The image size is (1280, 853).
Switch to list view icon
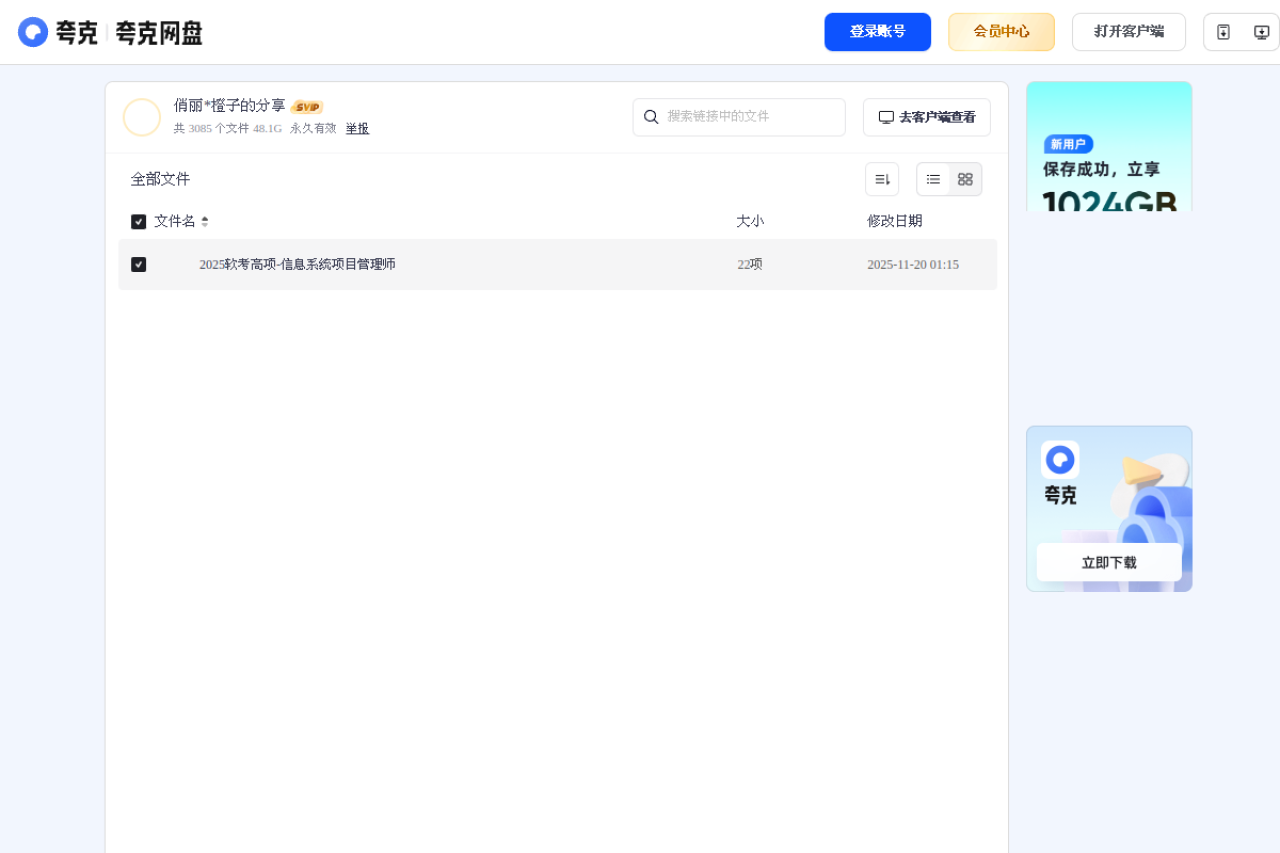pyautogui.click(x=932, y=179)
